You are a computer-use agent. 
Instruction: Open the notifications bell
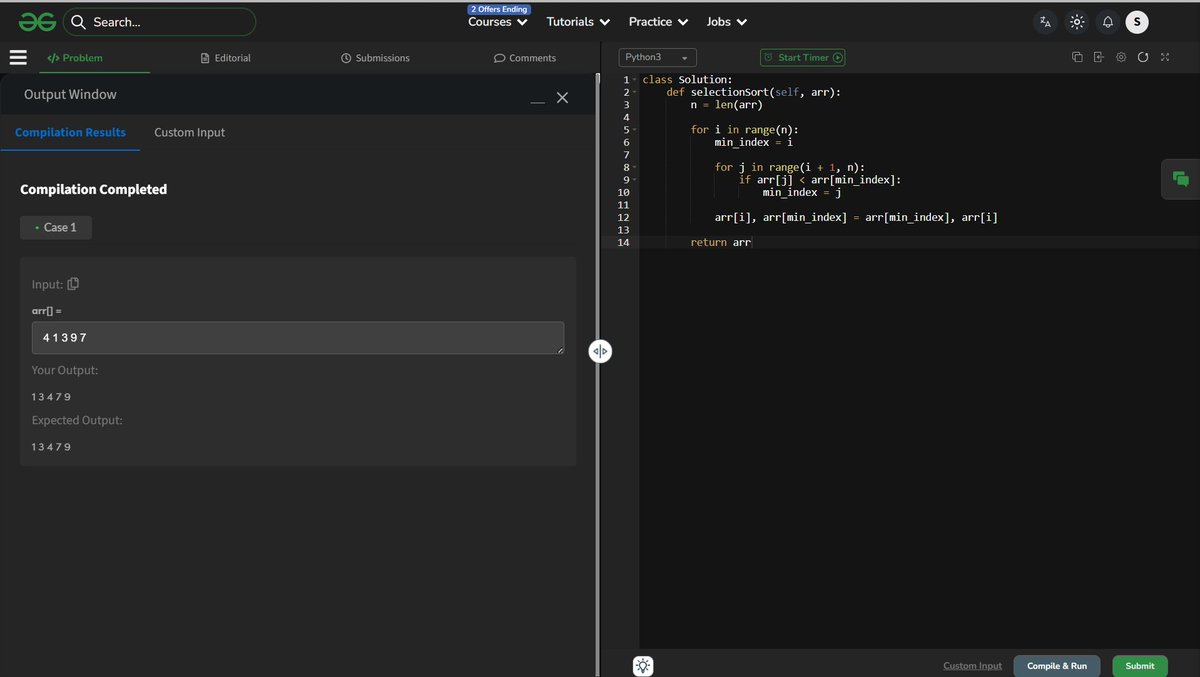coord(1108,22)
